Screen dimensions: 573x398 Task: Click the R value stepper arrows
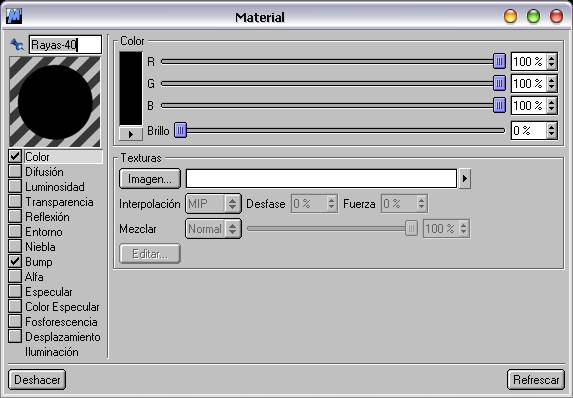pyautogui.click(x=551, y=61)
